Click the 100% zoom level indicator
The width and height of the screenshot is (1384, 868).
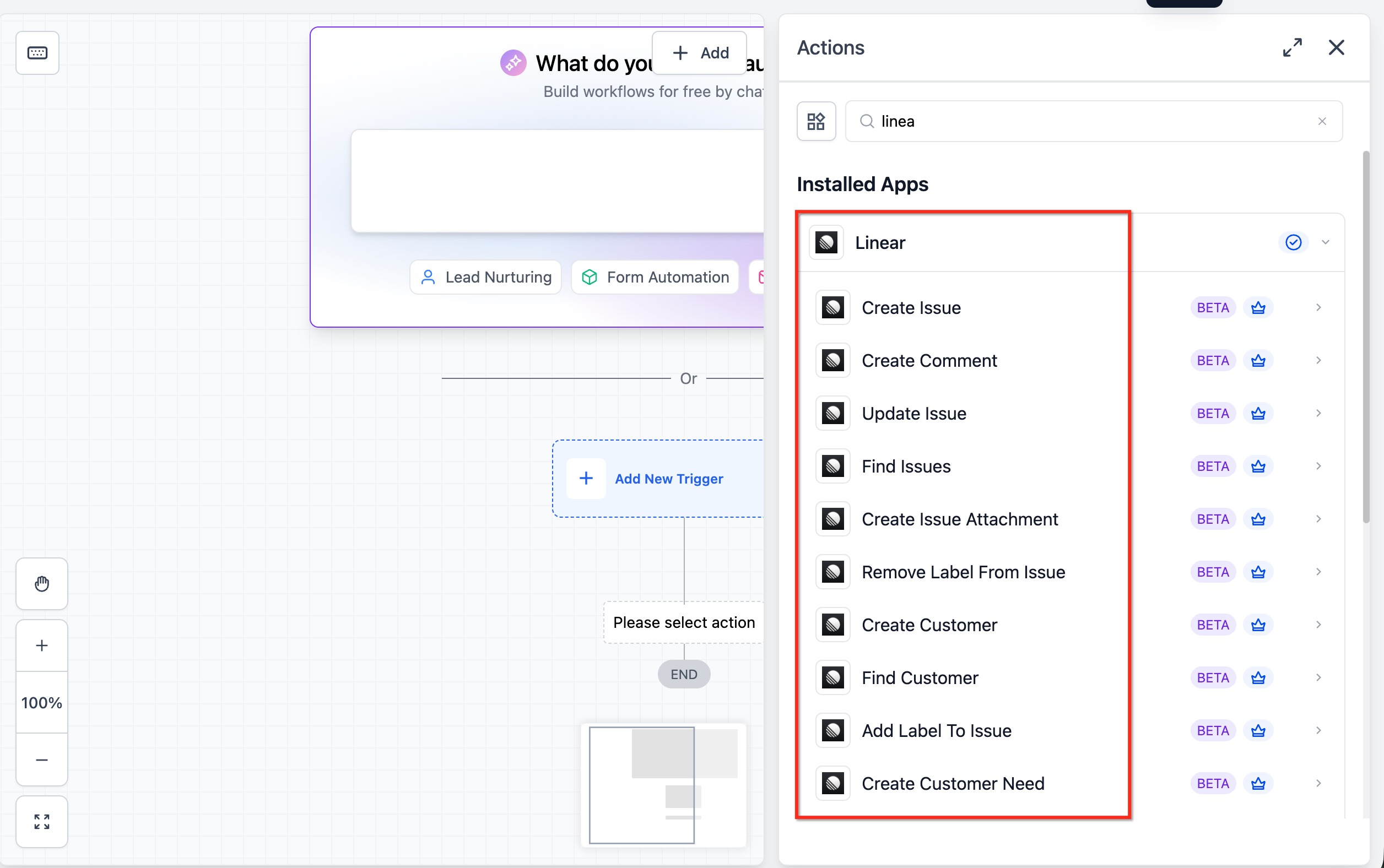[42, 703]
